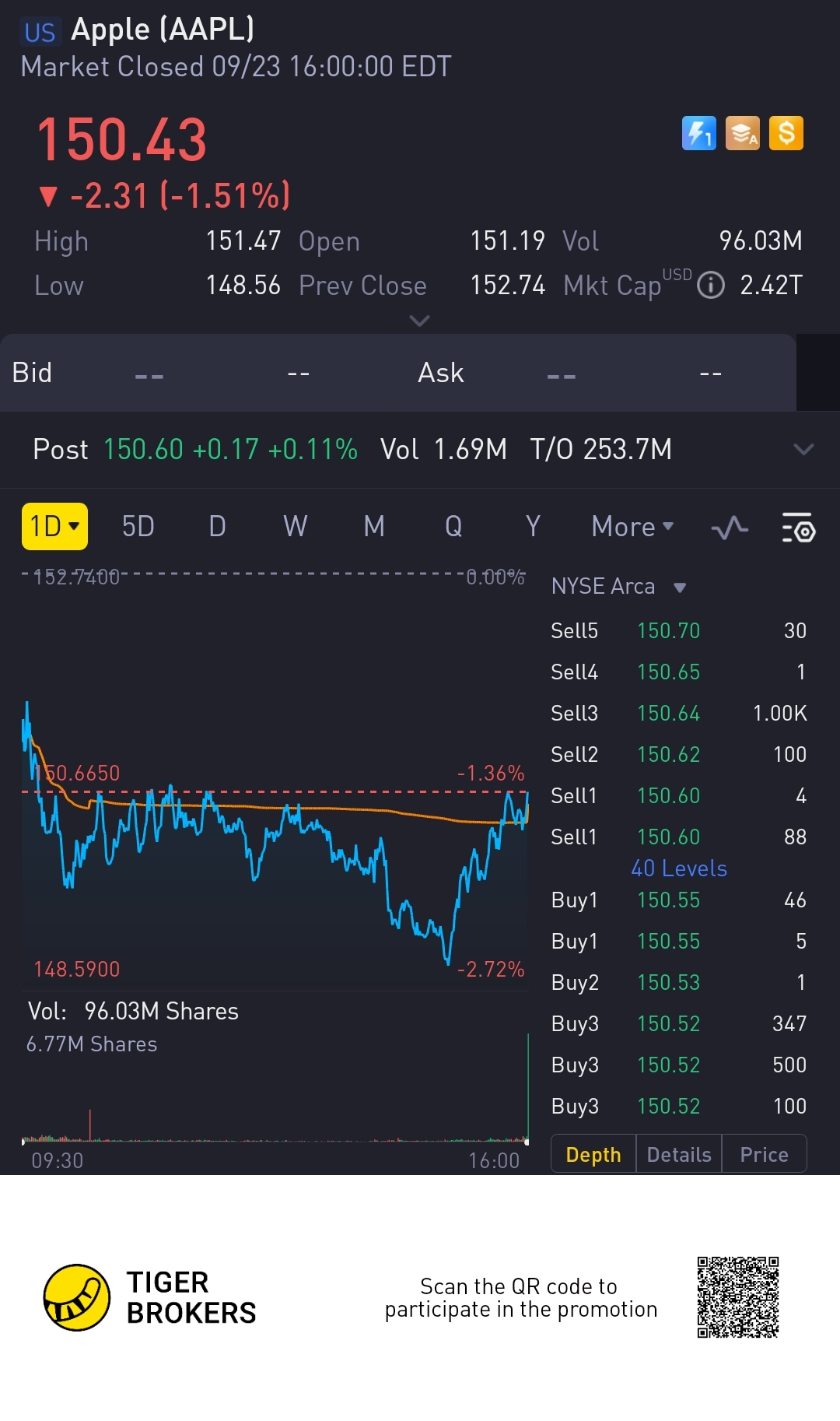Open chart display settings icon
Viewport: 840px width, 1421px height.
pyautogui.click(x=798, y=527)
